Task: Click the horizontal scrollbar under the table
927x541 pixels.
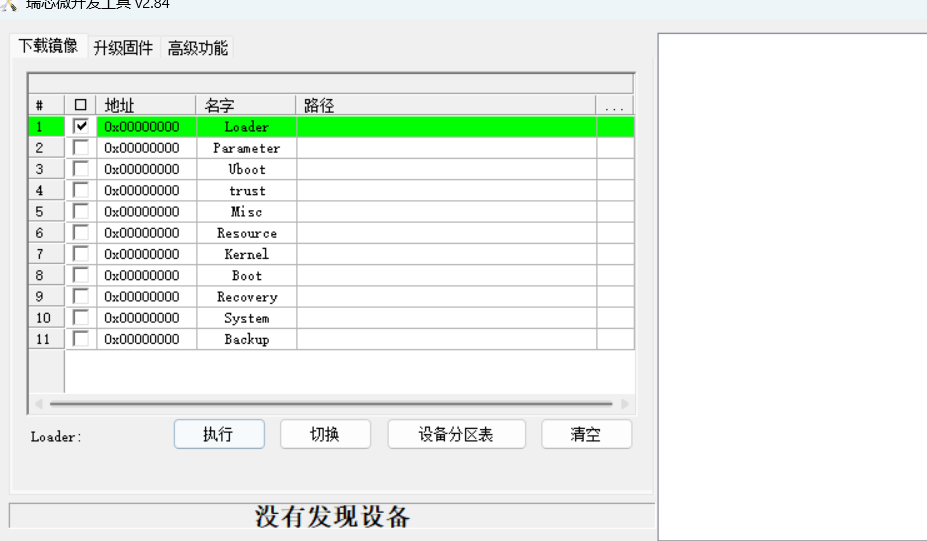Action: (330, 404)
